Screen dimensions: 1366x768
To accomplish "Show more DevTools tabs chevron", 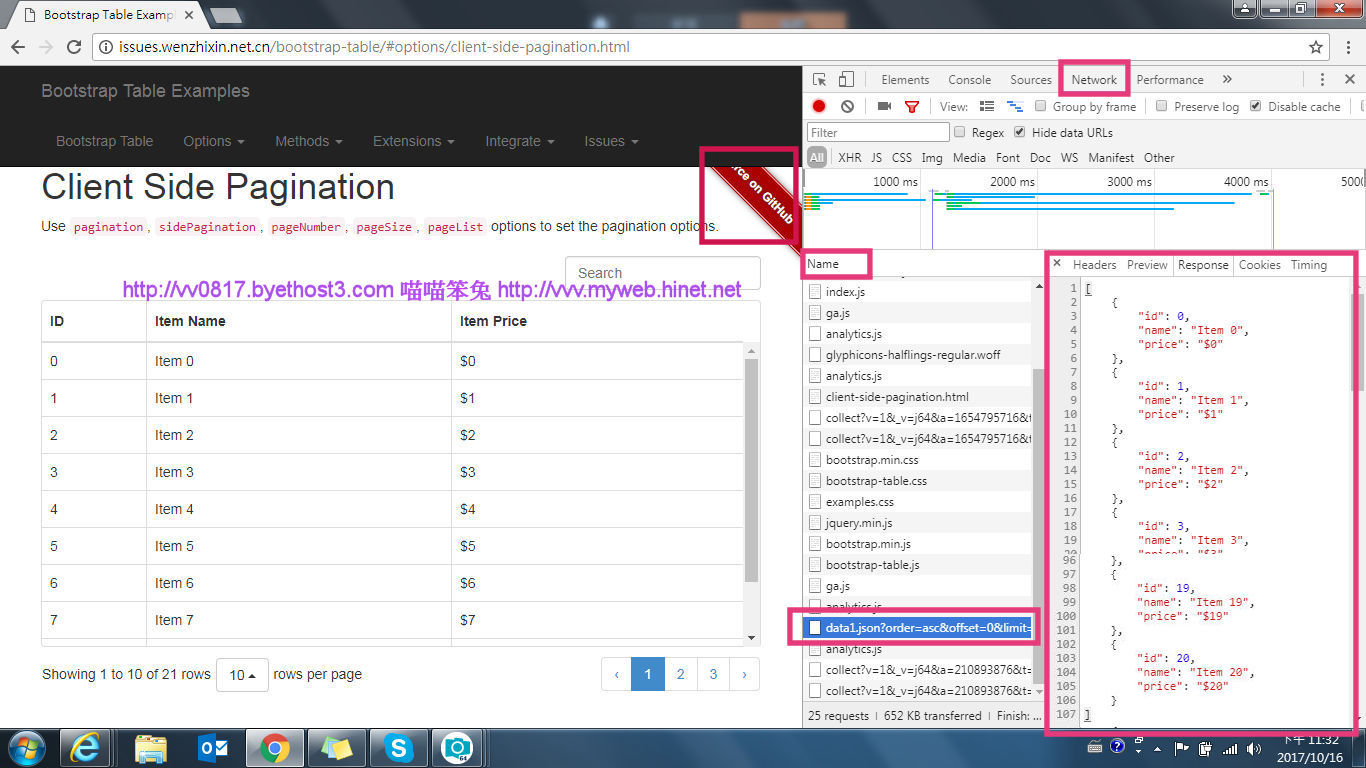I will pyautogui.click(x=1227, y=80).
